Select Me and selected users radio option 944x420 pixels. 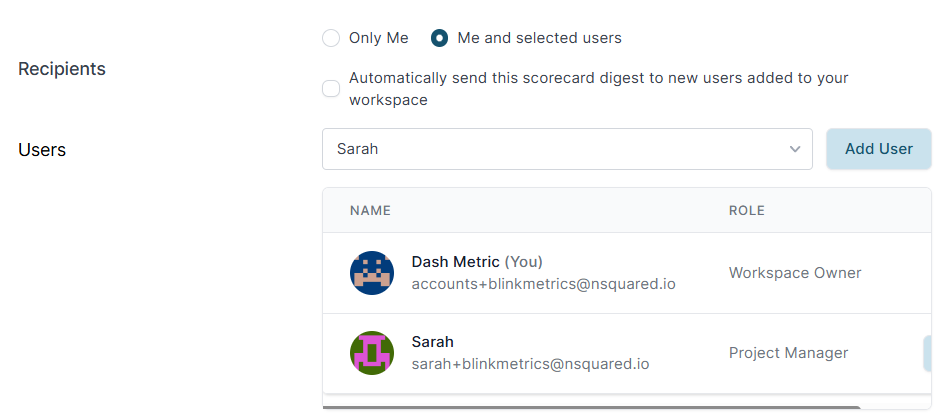439,38
